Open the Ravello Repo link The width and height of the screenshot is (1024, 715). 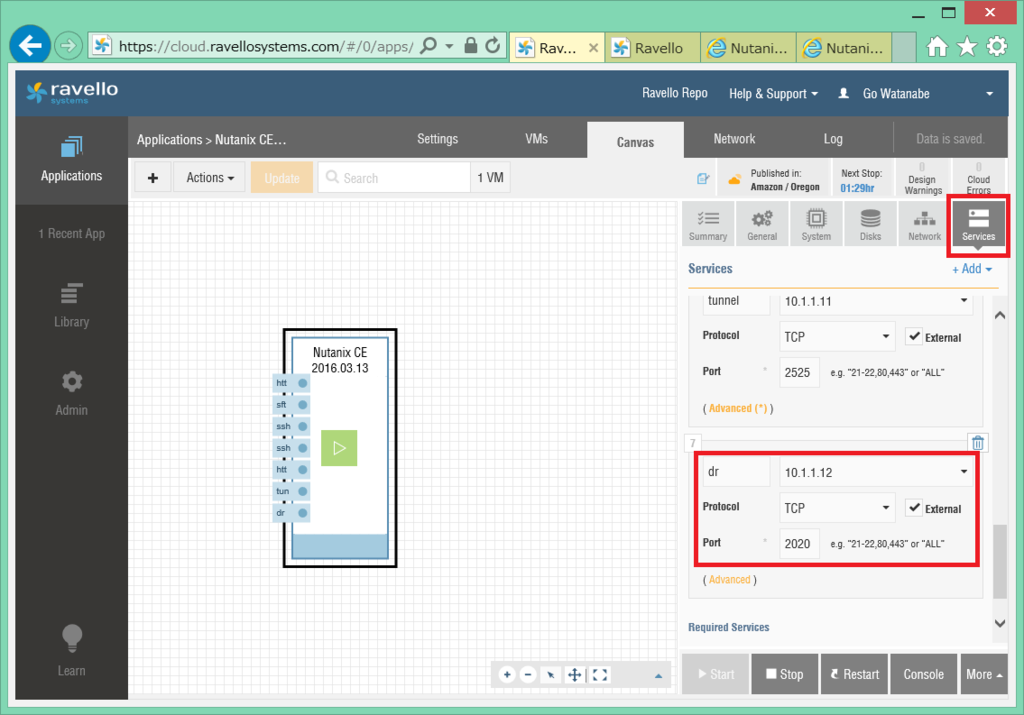click(675, 93)
